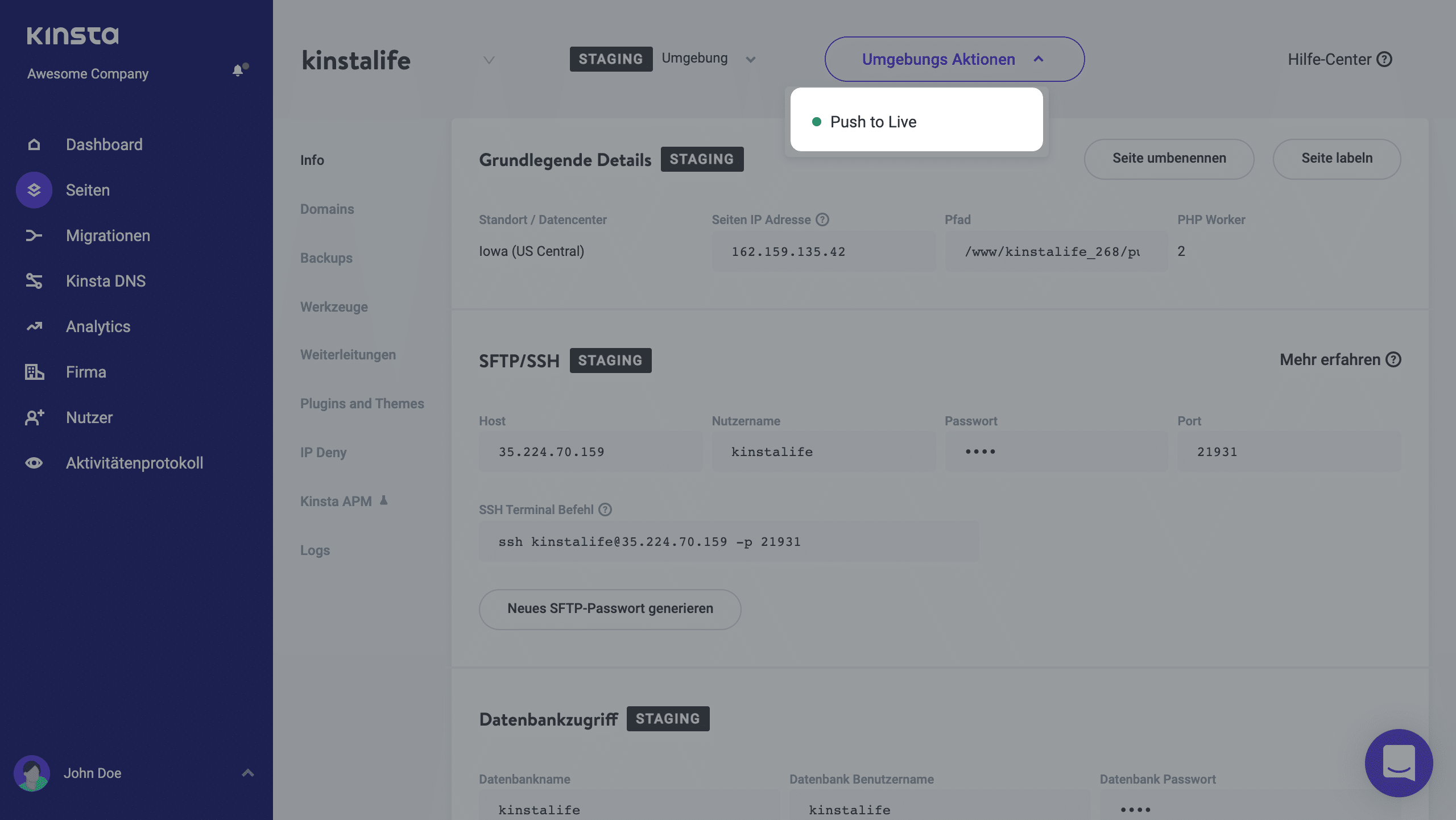This screenshot has width=1456, height=820.
Task: Open the notification bell
Action: pyautogui.click(x=237, y=70)
